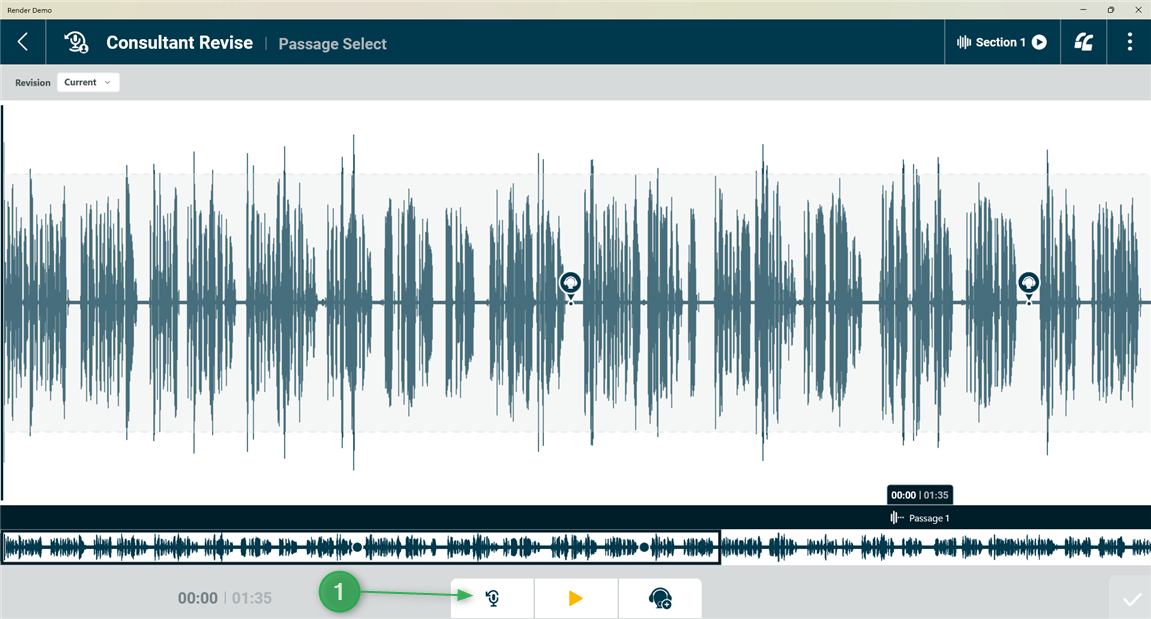This screenshot has height=619, width=1151.
Task: Open the three-dot overflow menu
Action: pos(1129,42)
